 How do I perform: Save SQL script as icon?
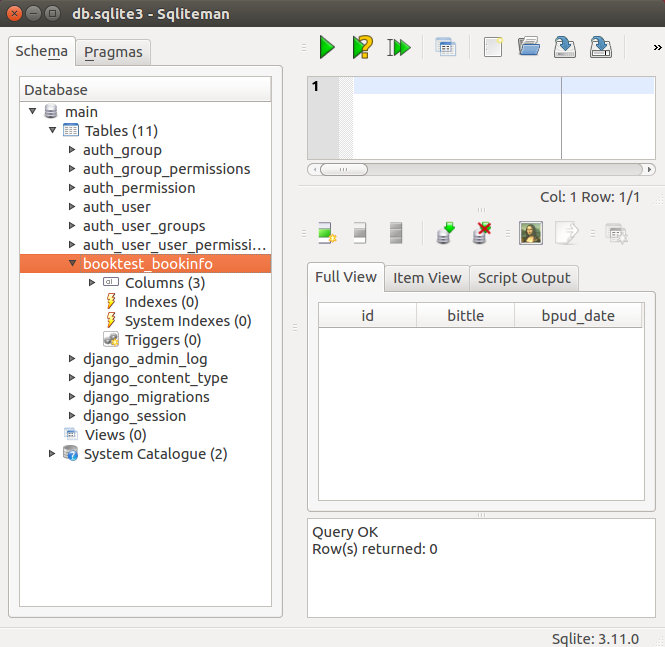click(601, 47)
